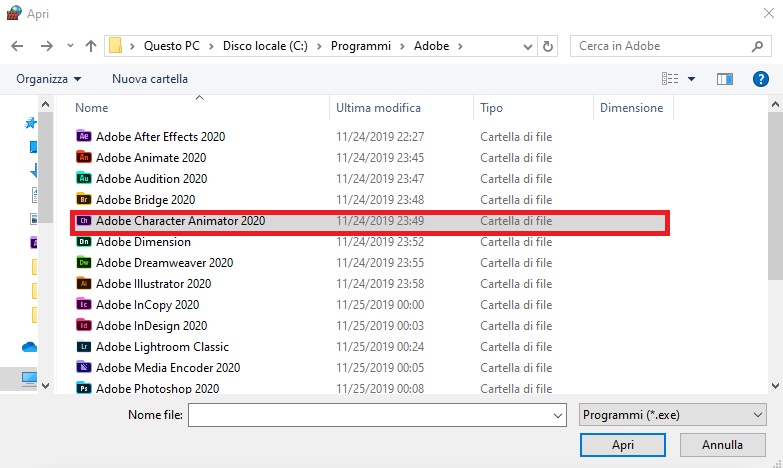This screenshot has width=783, height=468.
Task: Click the Adobe Bridge 2020 folder icon
Action: click(x=83, y=199)
